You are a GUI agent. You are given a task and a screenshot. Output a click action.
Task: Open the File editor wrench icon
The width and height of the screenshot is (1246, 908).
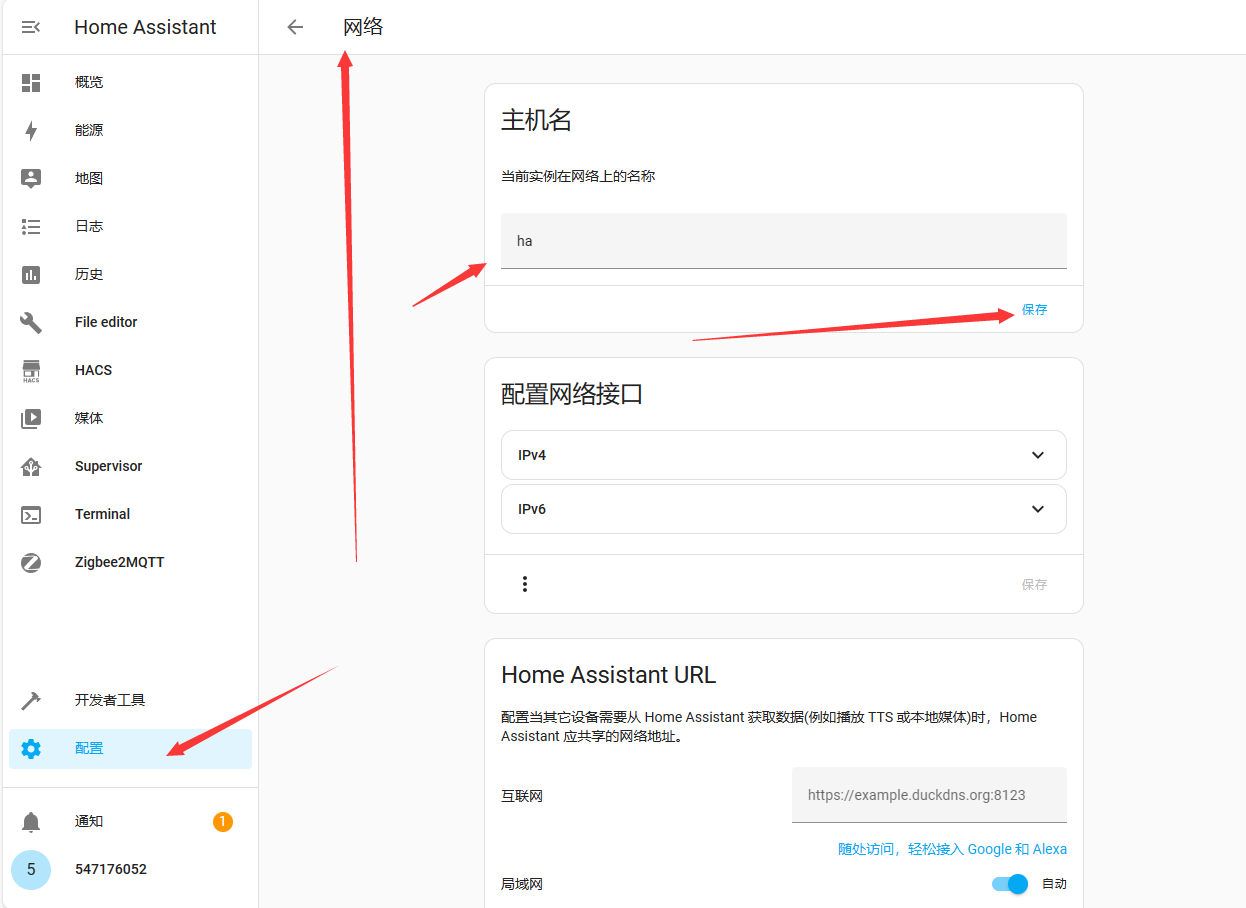tap(31, 322)
